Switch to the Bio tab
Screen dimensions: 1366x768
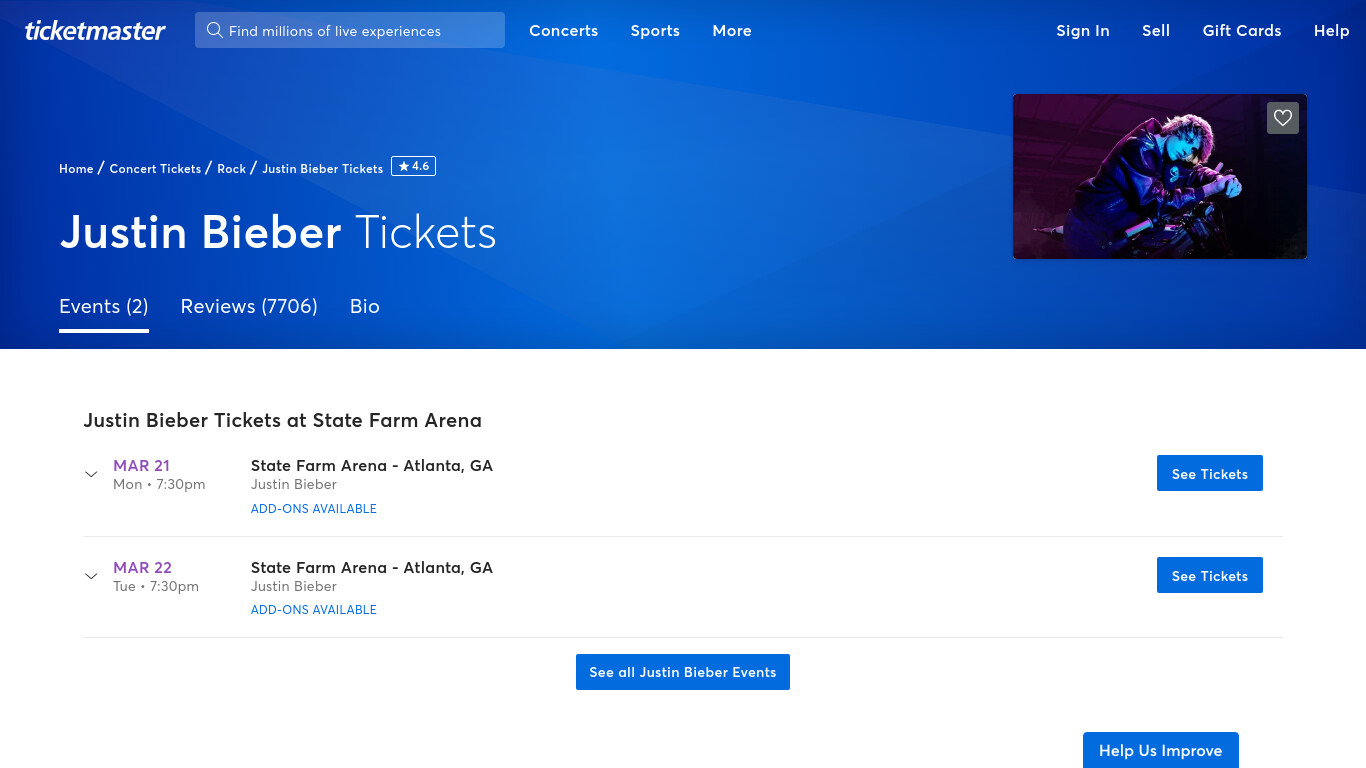(365, 307)
